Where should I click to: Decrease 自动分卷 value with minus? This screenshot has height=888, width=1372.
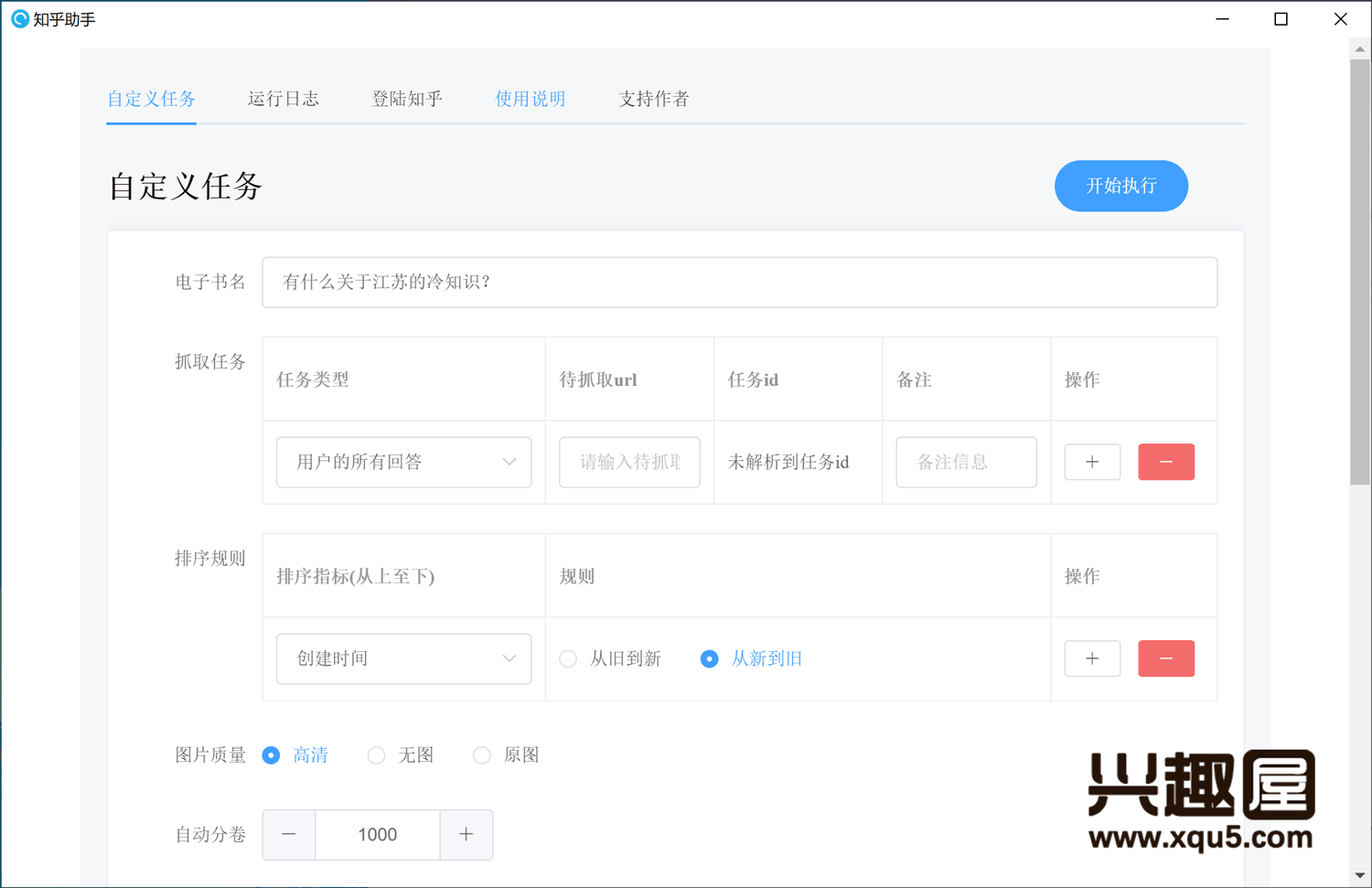[289, 834]
